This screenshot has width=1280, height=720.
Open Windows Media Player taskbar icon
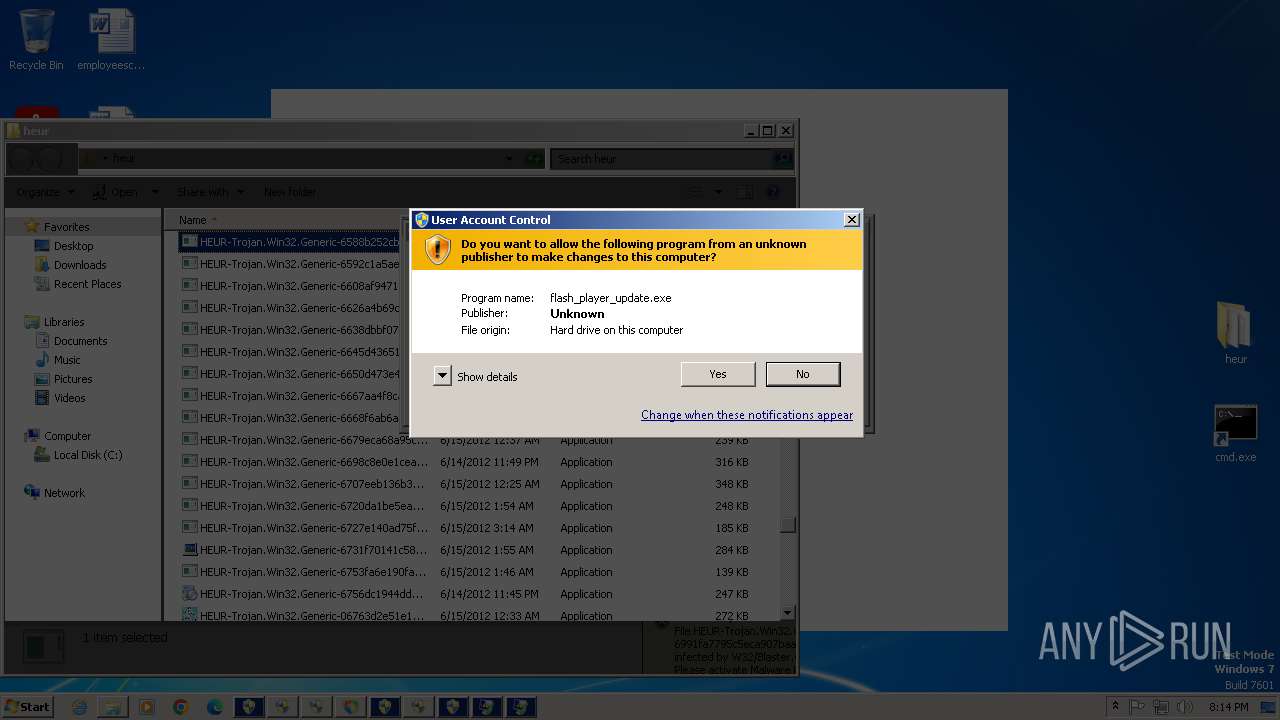147,707
